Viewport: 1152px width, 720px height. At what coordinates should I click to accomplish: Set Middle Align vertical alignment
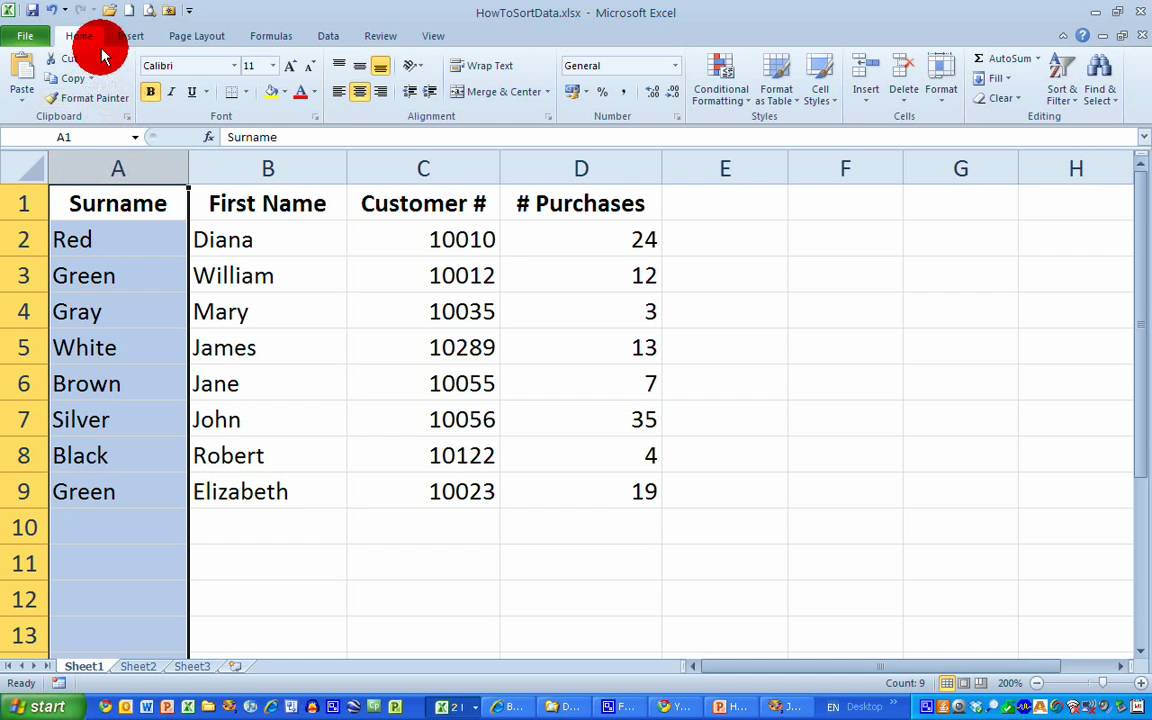click(x=359, y=65)
